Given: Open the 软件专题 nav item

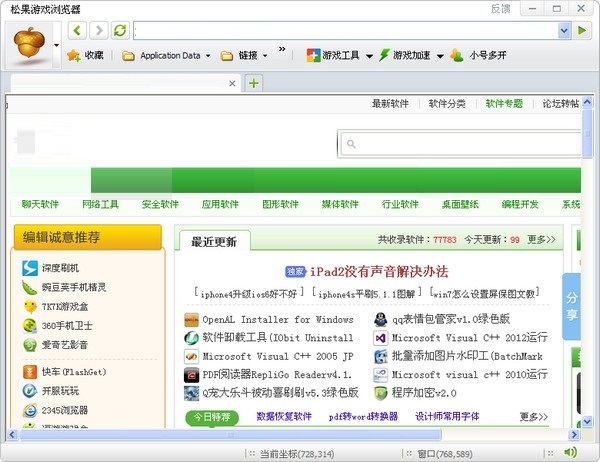Looking at the screenshot, I should click(x=504, y=104).
